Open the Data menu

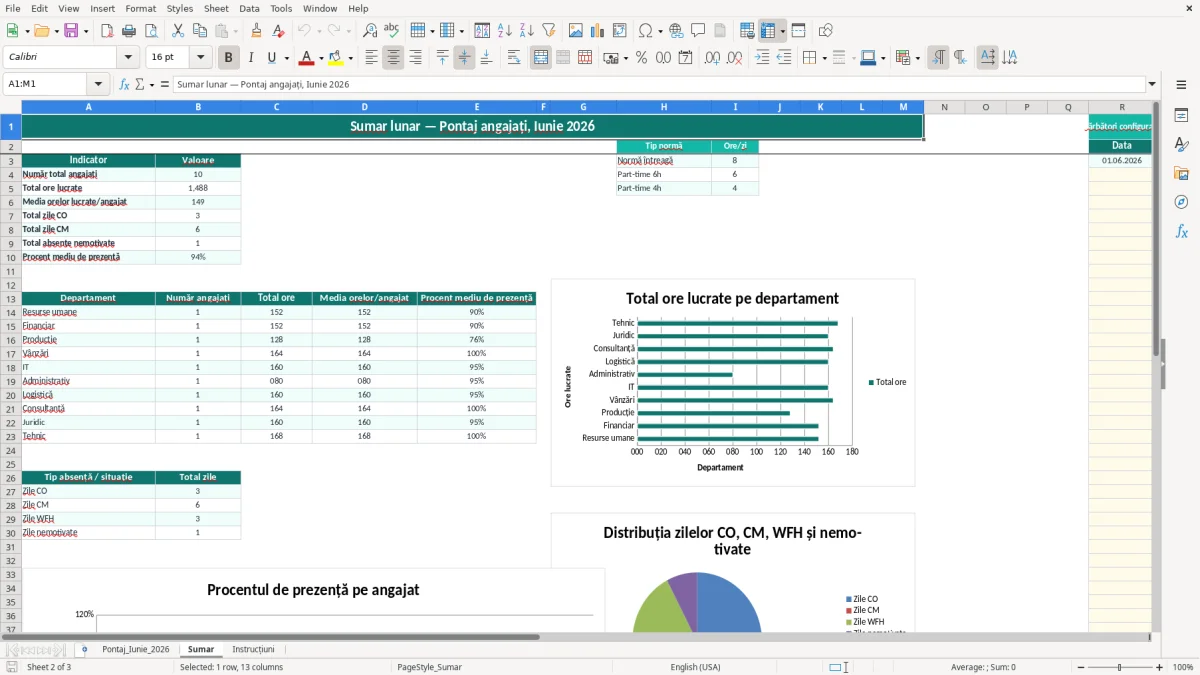coord(249,8)
